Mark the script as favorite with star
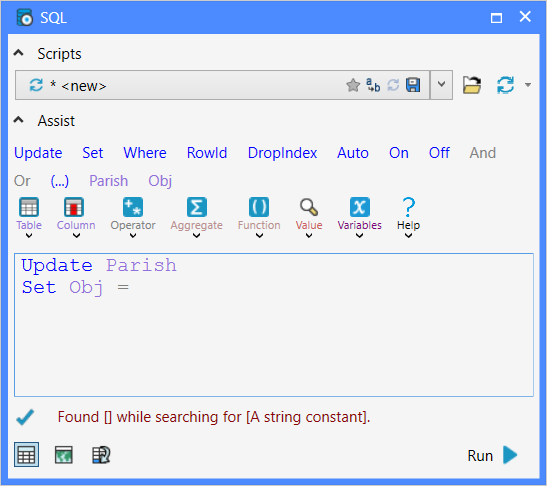 pos(353,85)
